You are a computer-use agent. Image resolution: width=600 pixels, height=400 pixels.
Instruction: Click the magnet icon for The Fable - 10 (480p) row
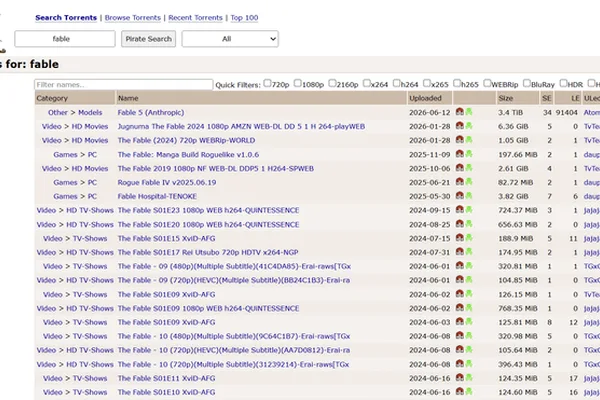460,336
